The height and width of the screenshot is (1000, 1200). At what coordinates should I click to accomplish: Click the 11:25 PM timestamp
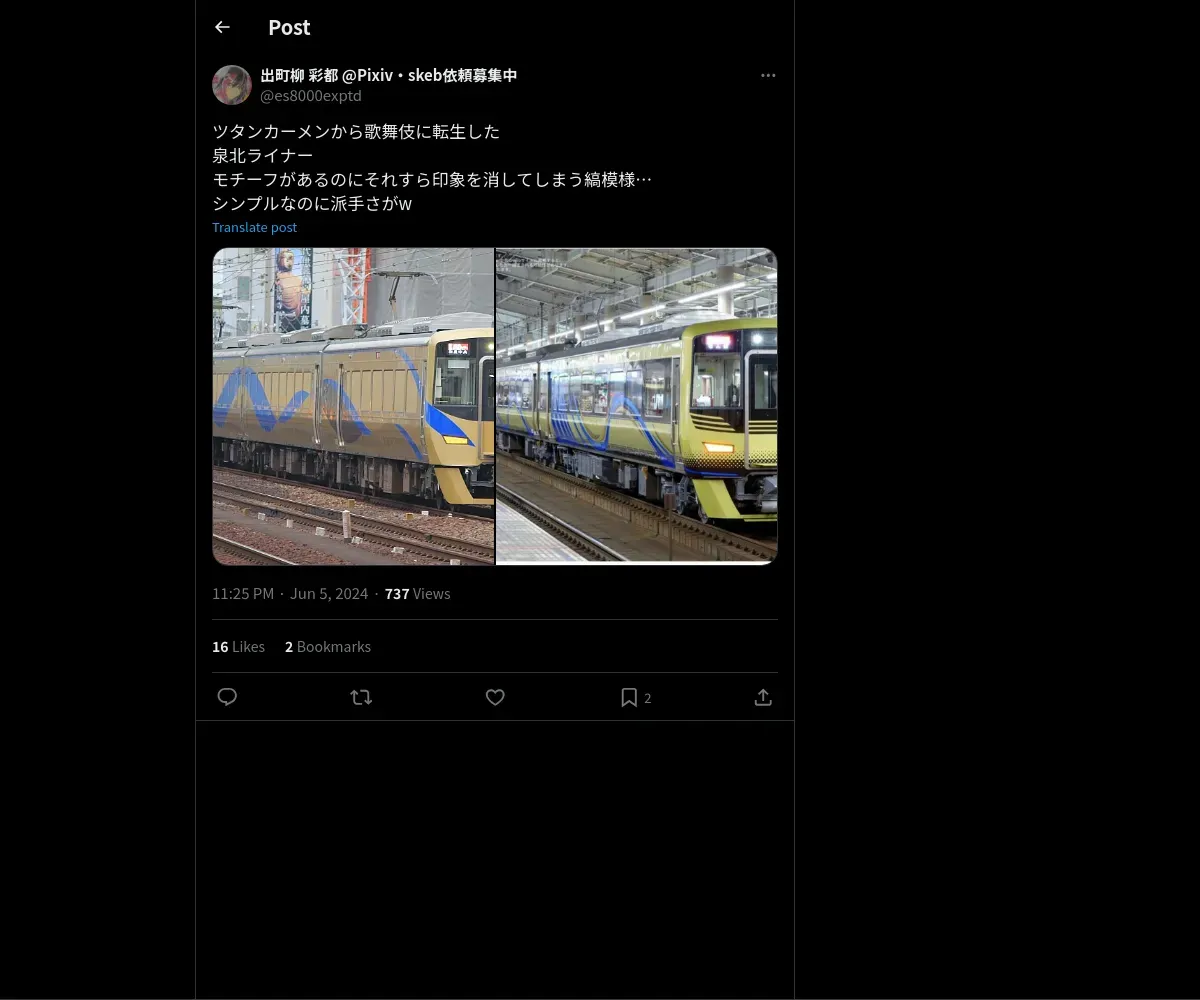pyautogui.click(x=243, y=594)
